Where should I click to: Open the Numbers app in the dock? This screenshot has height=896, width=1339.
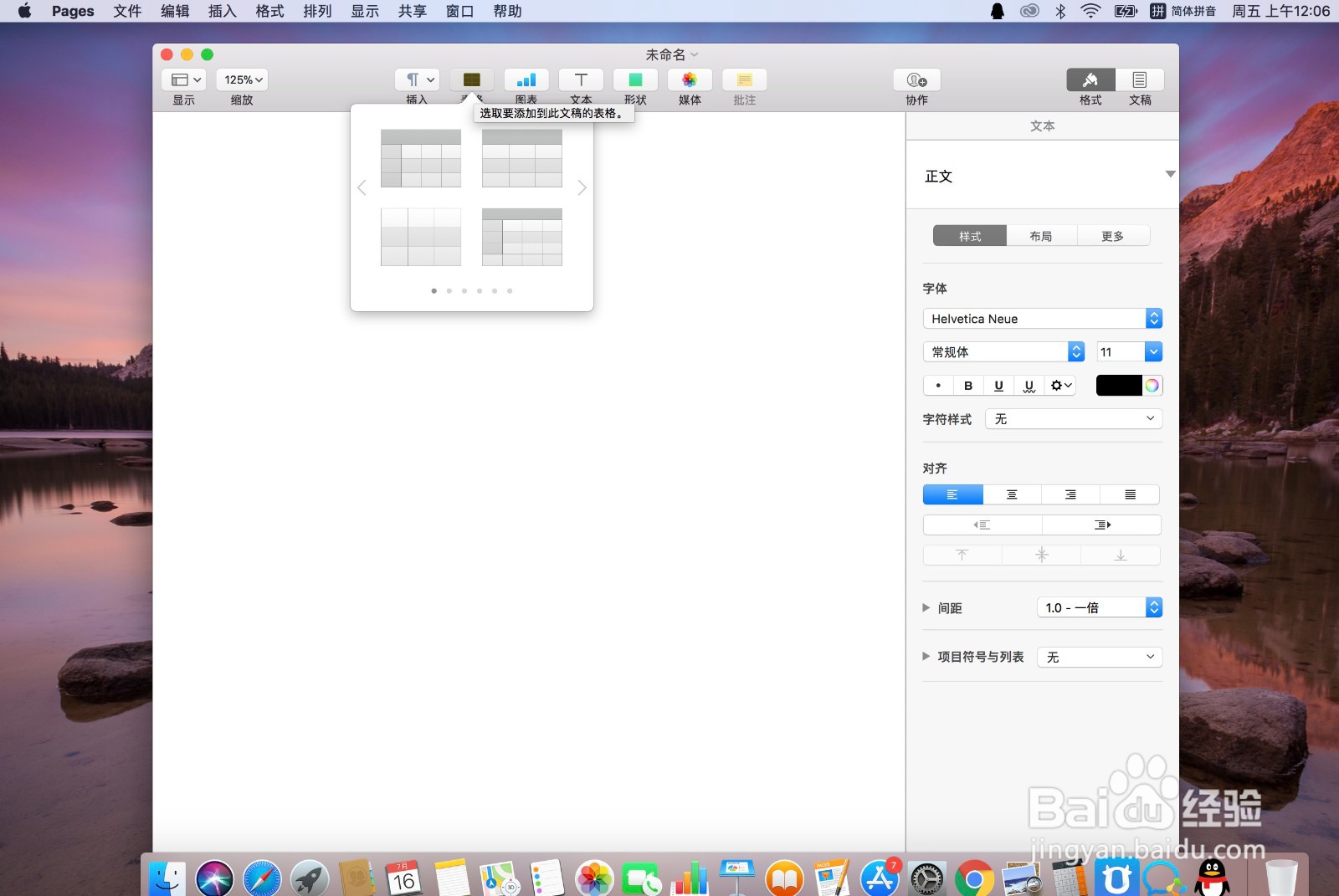click(x=690, y=878)
